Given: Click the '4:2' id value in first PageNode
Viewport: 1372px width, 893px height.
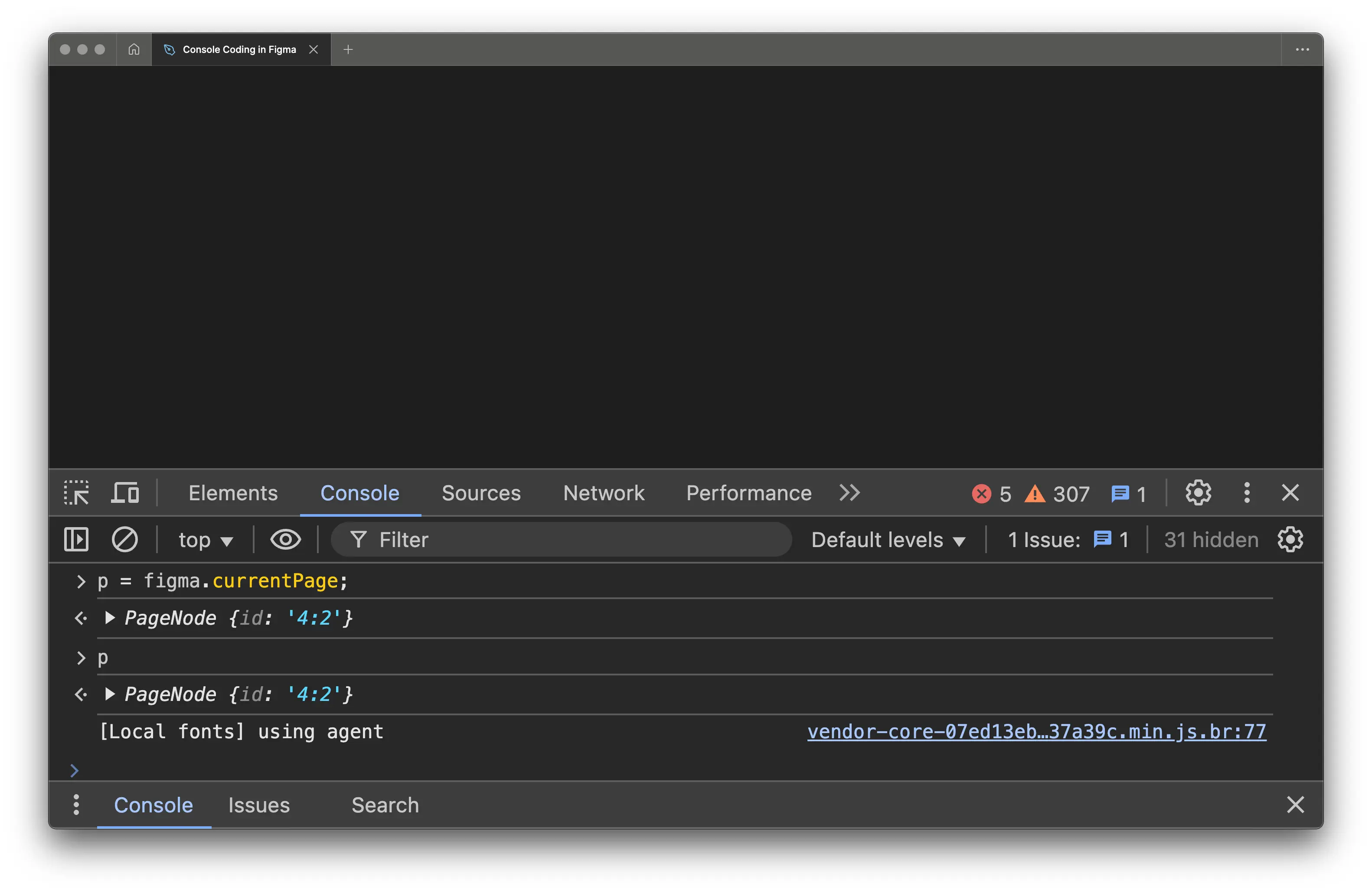Looking at the screenshot, I should click(314, 618).
